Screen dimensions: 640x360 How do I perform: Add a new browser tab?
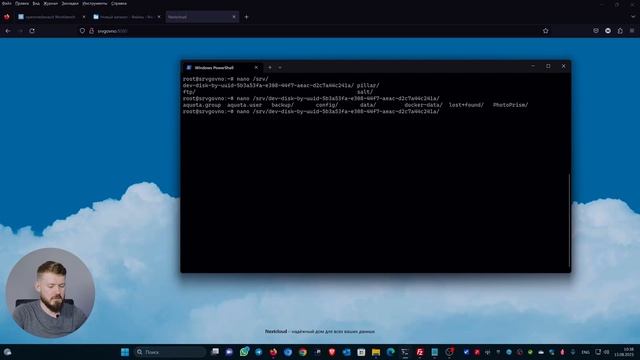click(x=246, y=17)
